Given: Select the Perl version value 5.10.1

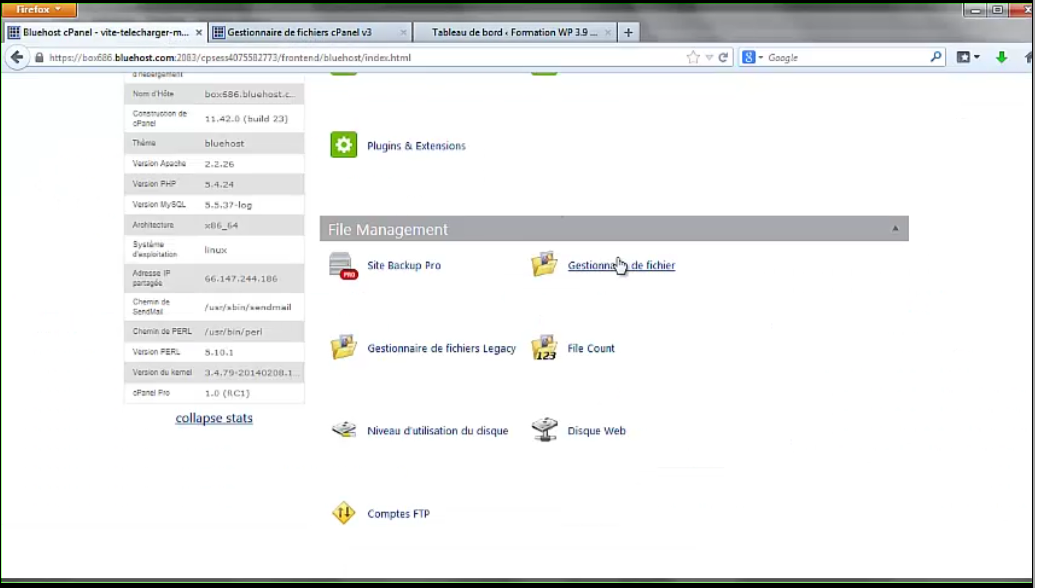Looking at the screenshot, I should (x=219, y=352).
